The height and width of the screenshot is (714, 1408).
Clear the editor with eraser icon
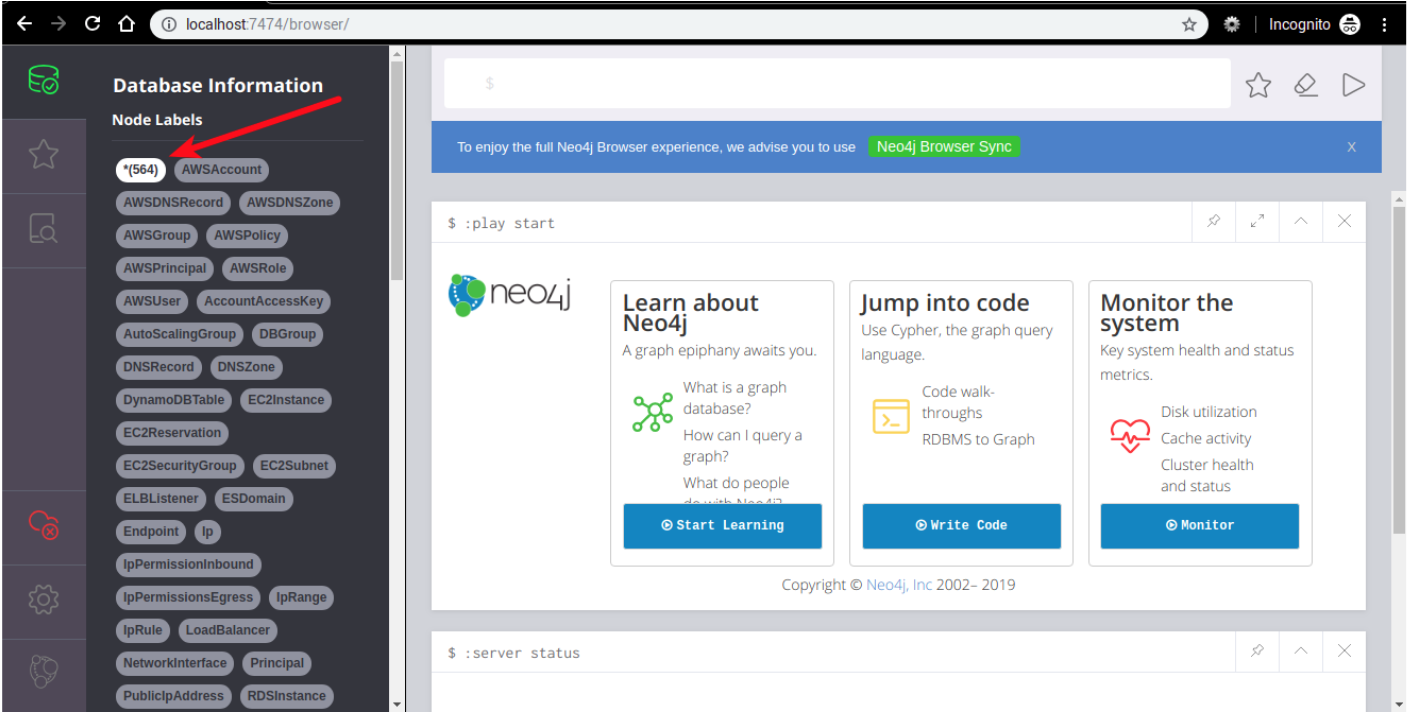coord(1305,85)
